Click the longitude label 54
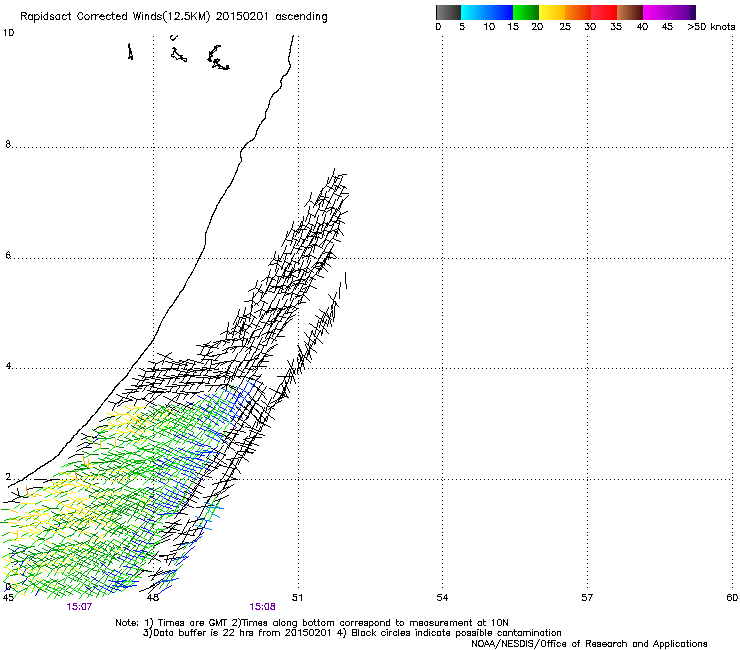740x650 pixels. click(x=442, y=598)
